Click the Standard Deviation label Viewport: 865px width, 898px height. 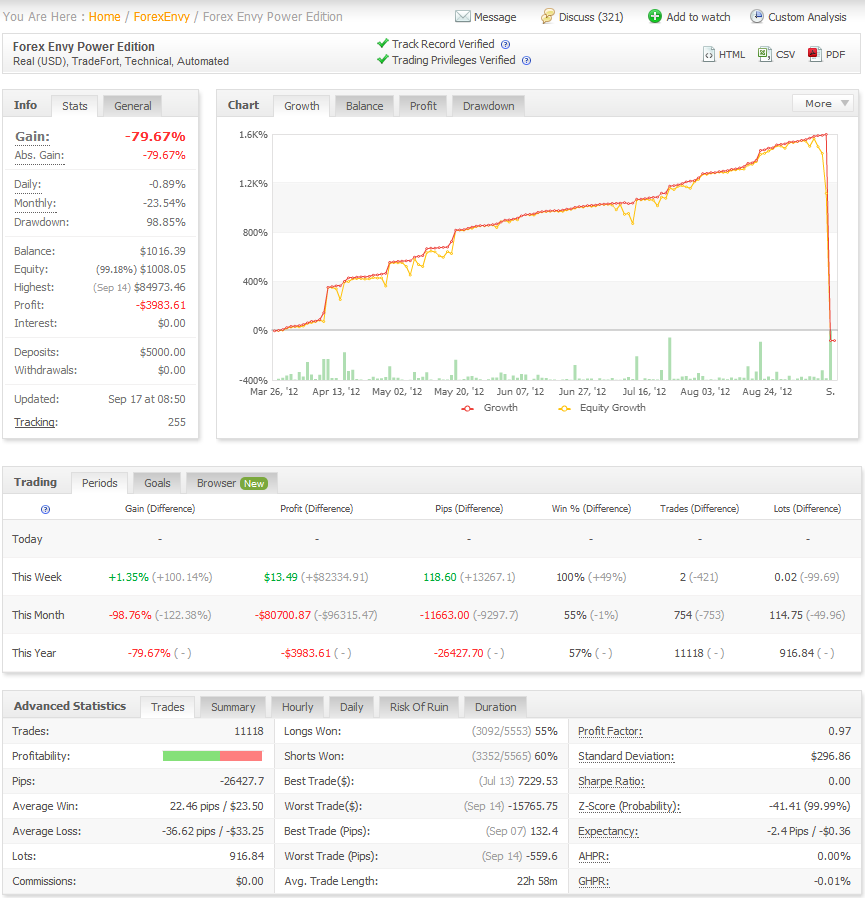[626, 757]
